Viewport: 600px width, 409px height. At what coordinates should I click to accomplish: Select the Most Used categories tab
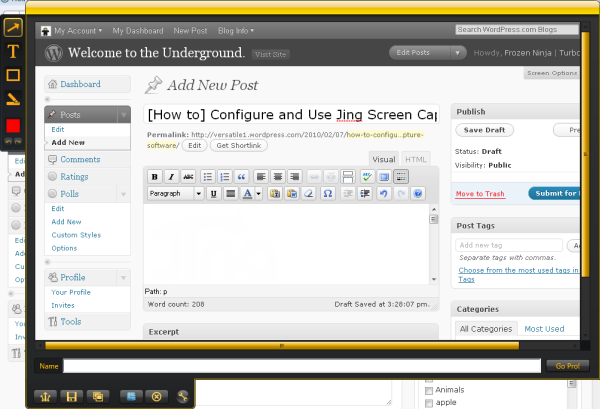pos(544,329)
